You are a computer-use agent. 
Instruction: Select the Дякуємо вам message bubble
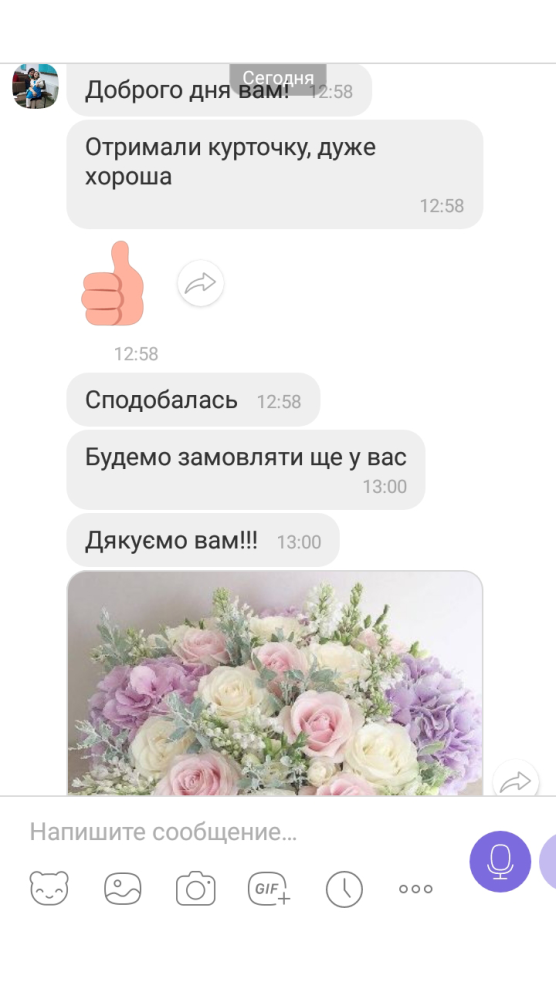tap(203, 540)
